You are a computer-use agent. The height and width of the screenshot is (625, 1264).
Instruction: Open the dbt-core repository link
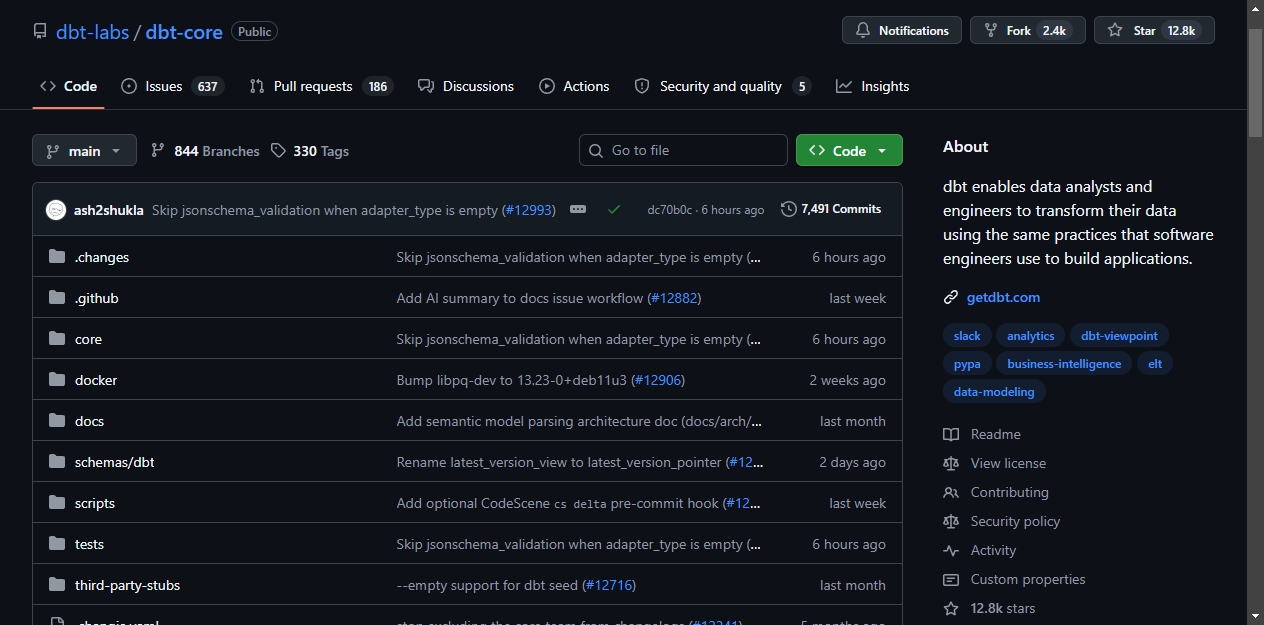point(184,32)
